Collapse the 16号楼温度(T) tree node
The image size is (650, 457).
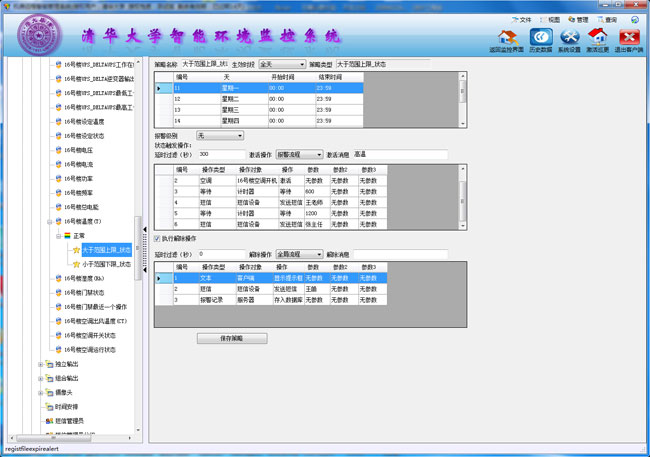[49, 221]
